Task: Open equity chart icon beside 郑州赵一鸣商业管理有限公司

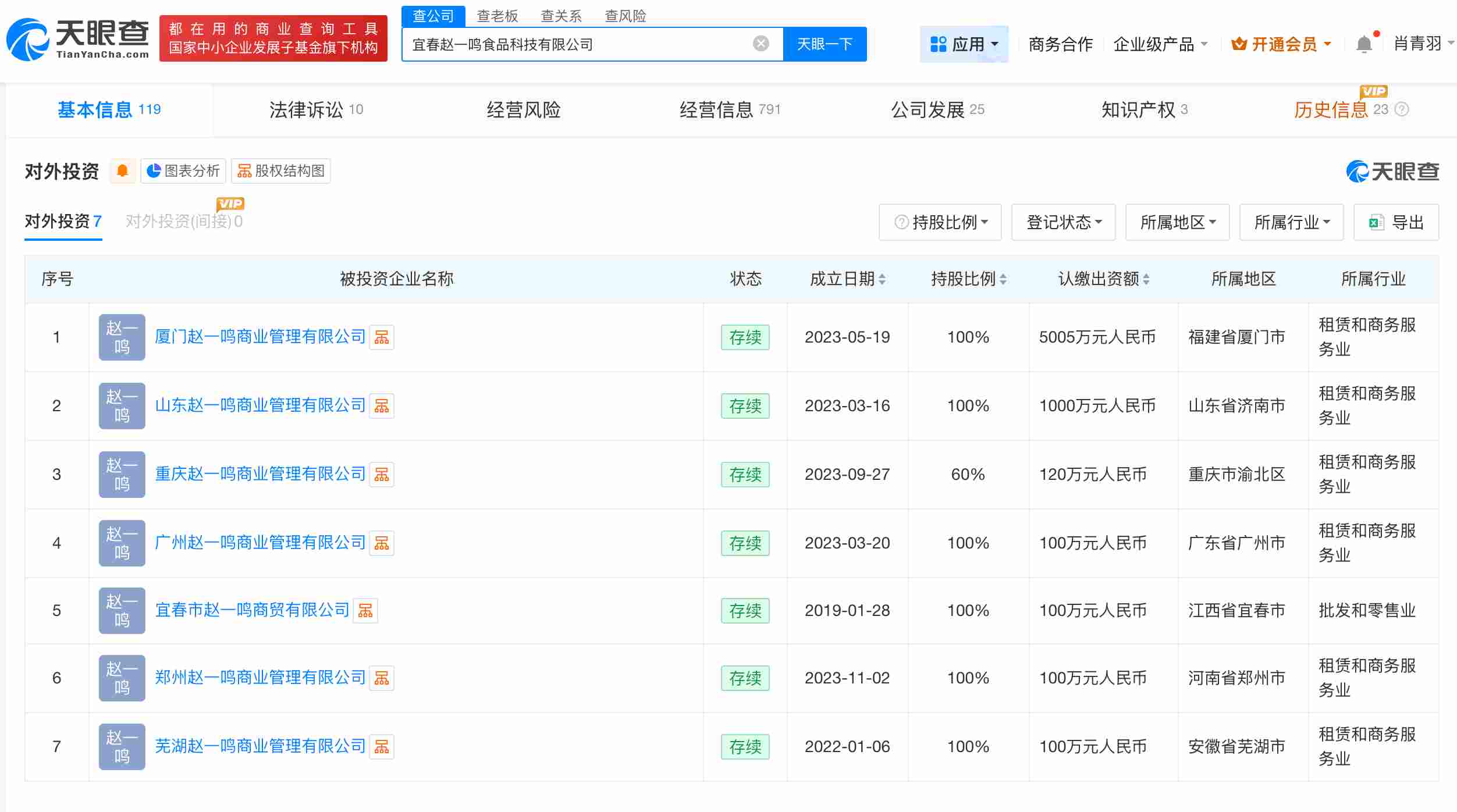Action: click(382, 678)
